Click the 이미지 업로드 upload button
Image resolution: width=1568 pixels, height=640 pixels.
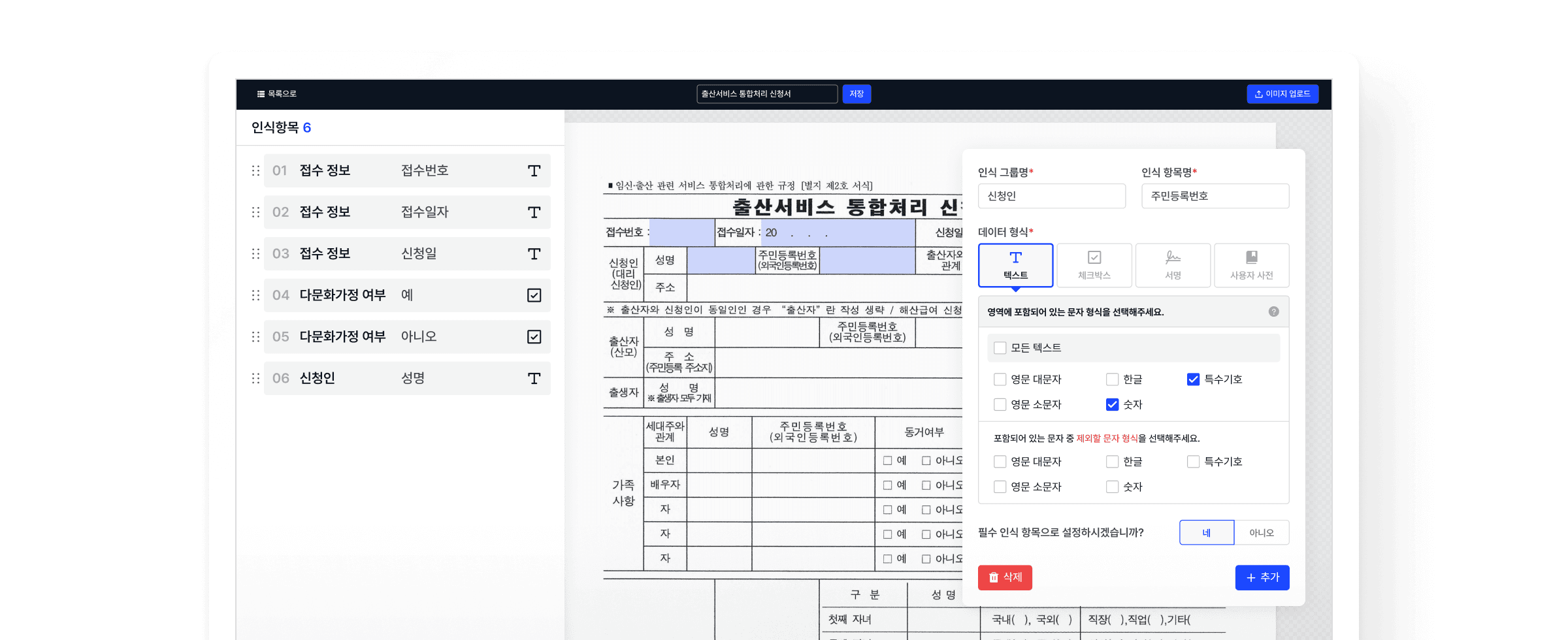(1282, 94)
